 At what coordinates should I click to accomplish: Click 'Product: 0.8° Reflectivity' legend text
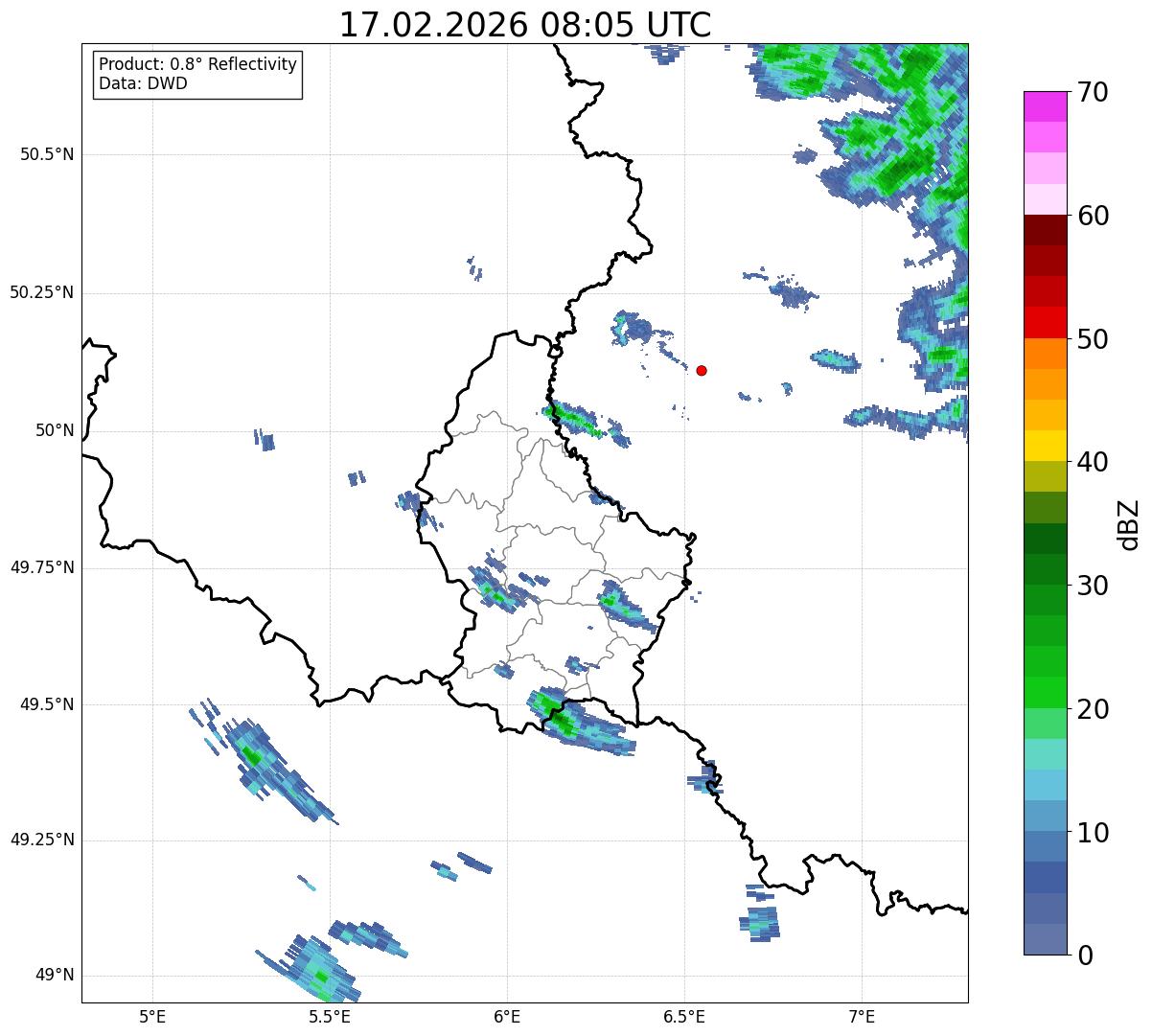198,64
